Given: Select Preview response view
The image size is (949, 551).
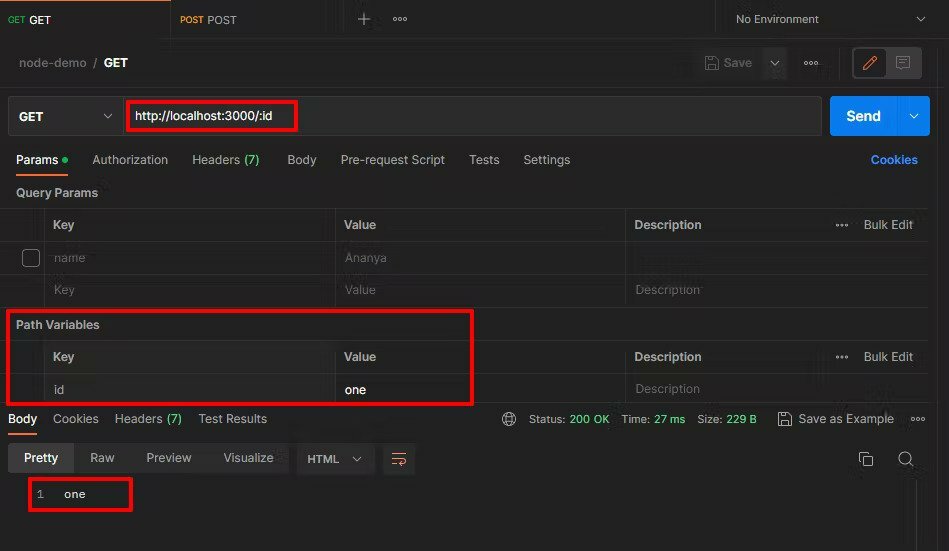Looking at the screenshot, I should coord(169,458).
